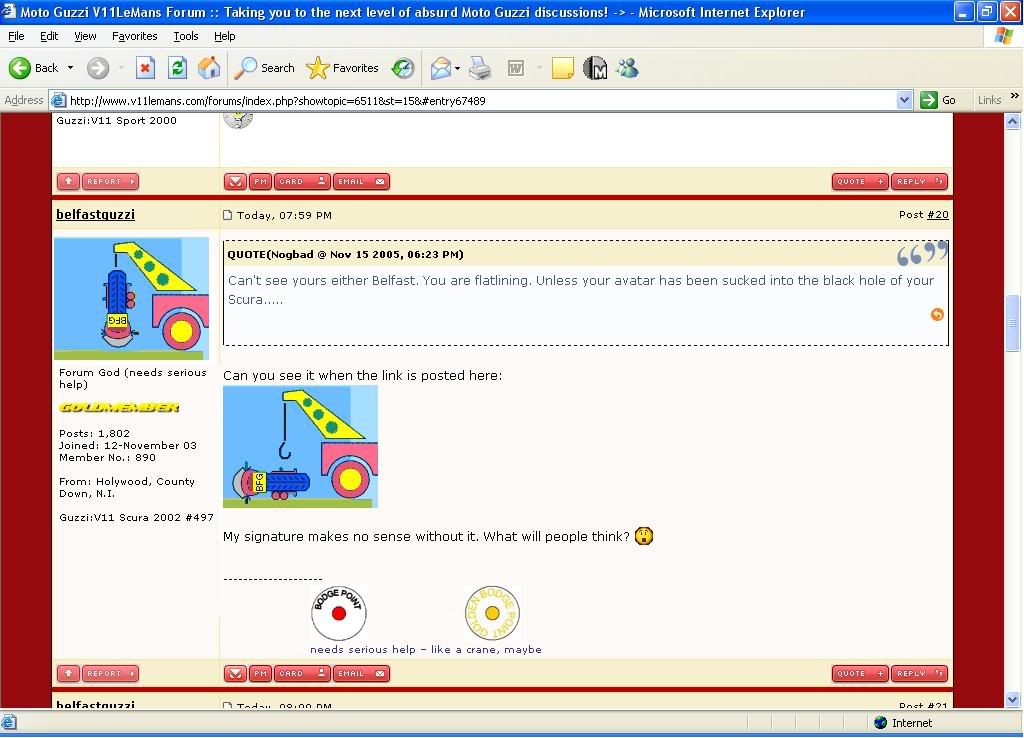Open the File menu
This screenshot has height=738, width=1024.
click(x=16, y=36)
